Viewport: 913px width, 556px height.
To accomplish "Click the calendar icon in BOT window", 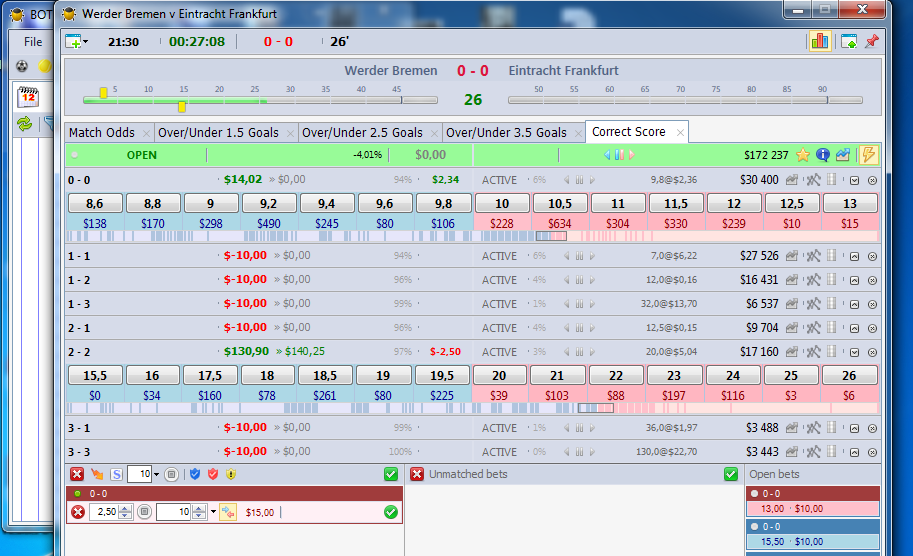I will (x=28, y=96).
